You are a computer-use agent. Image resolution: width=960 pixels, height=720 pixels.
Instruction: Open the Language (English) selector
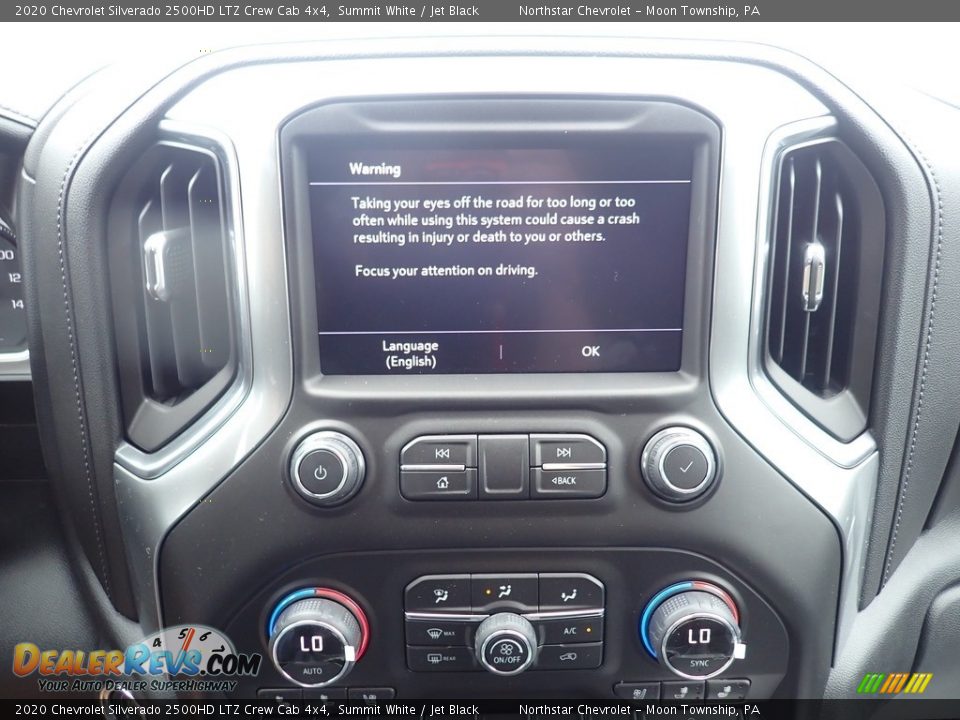(x=410, y=353)
